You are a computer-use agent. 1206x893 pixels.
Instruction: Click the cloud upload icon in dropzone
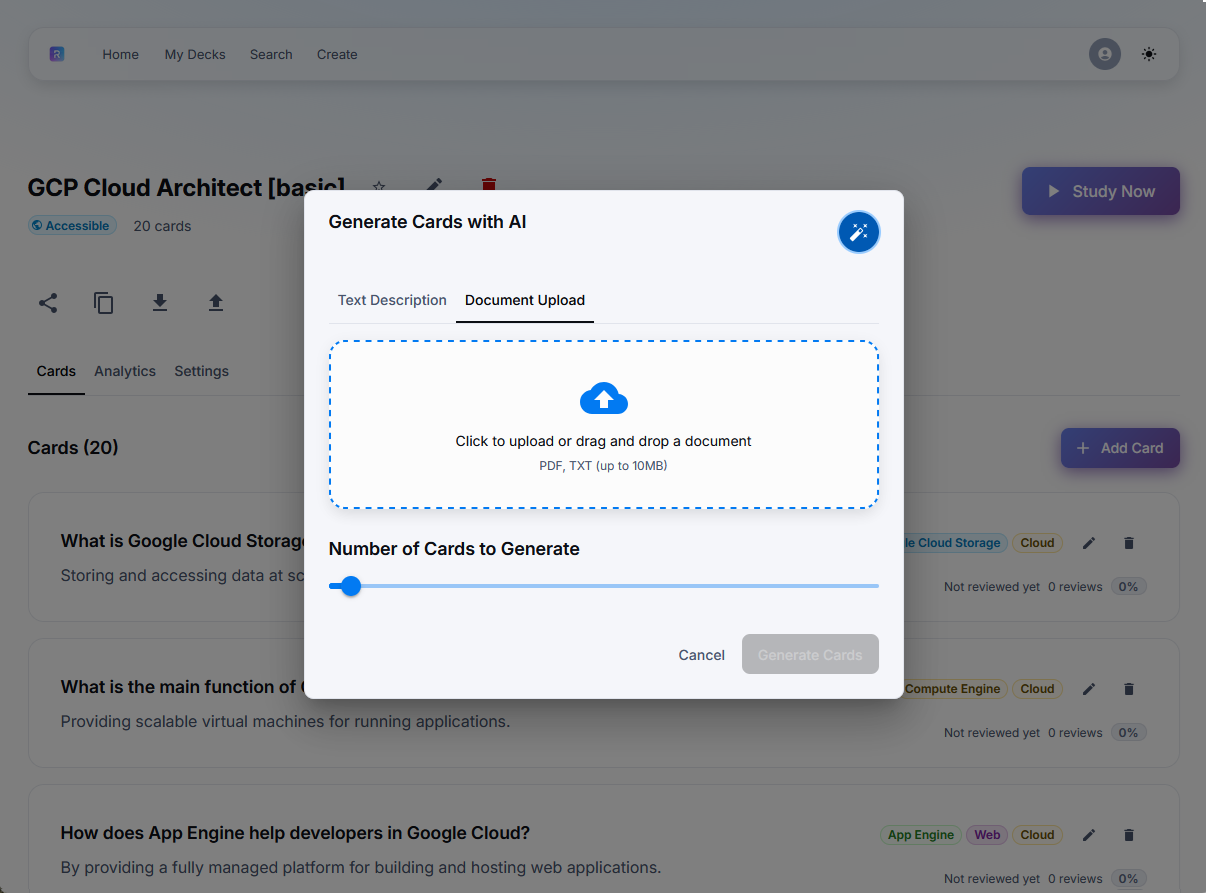click(x=604, y=399)
